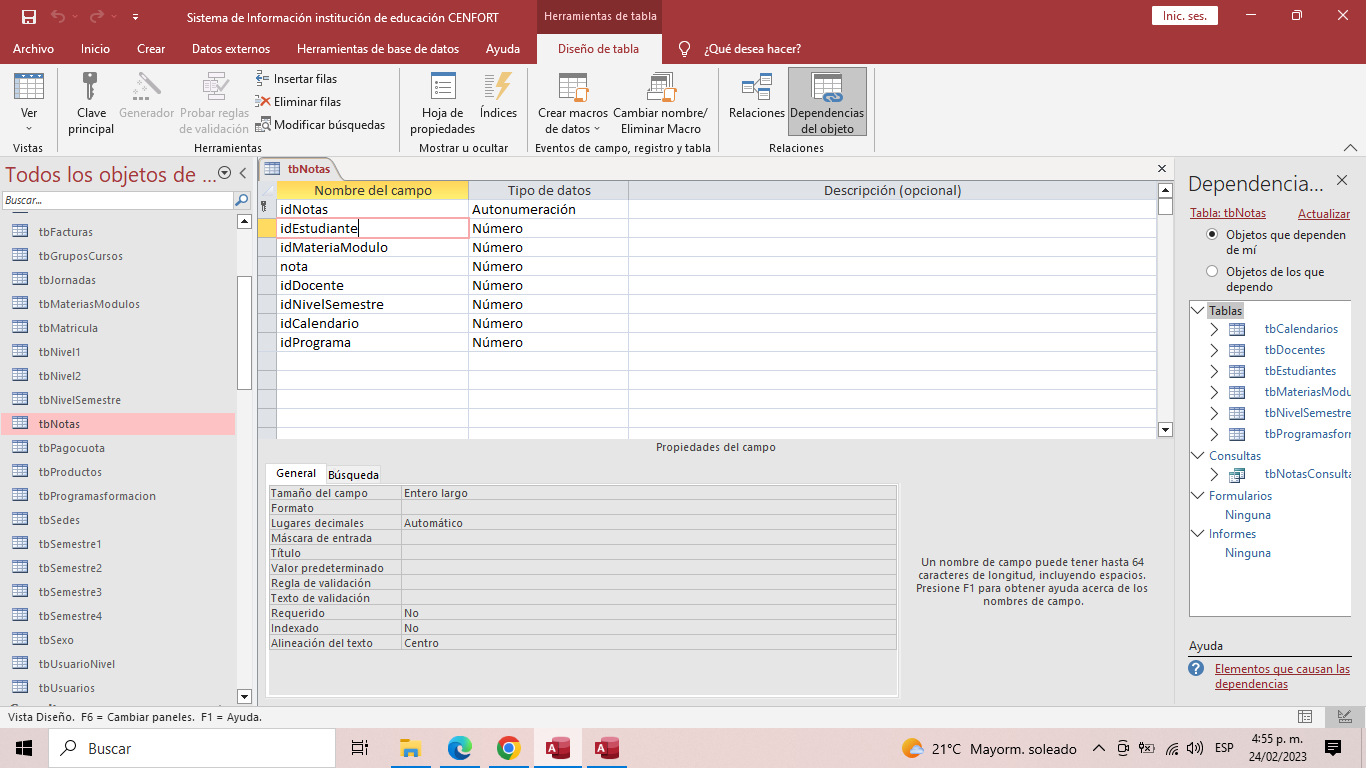Screen dimensions: 1366x768
Task: Click the Tabla: tbNotas link
Action: click(1228, 213)
